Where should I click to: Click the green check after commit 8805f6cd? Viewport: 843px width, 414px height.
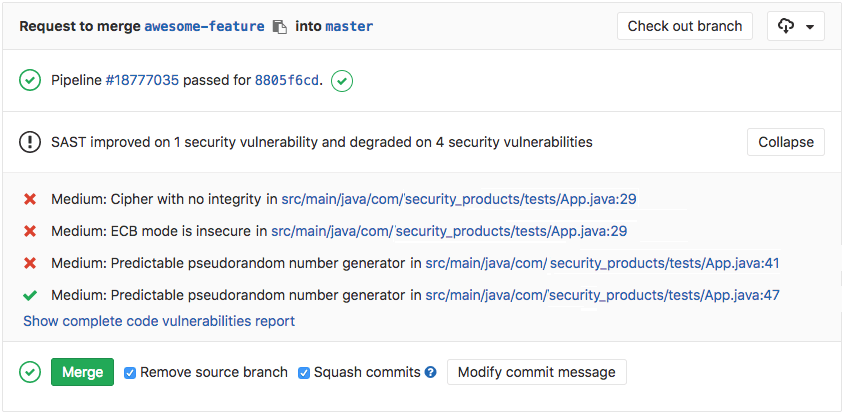point(342,80)
